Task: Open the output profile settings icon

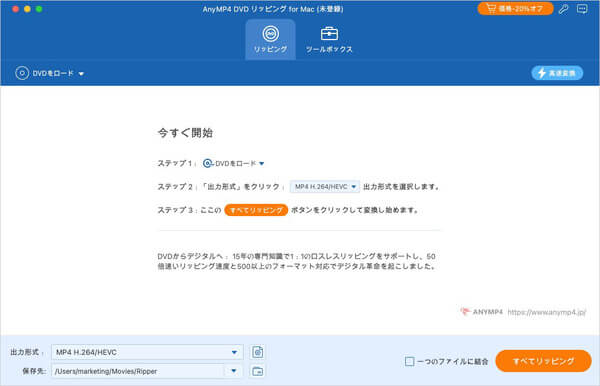Action: click(258, 352)
